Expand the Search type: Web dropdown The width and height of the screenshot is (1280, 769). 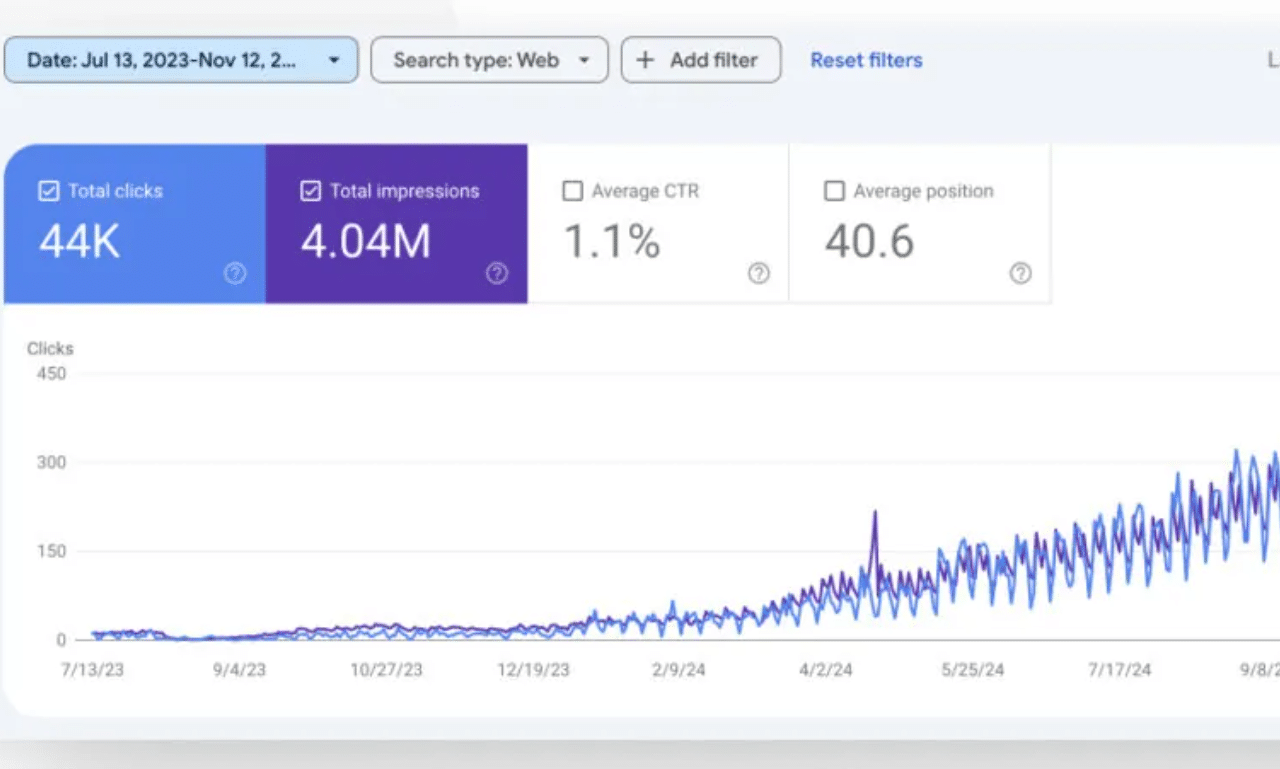[x=489, y=60]
